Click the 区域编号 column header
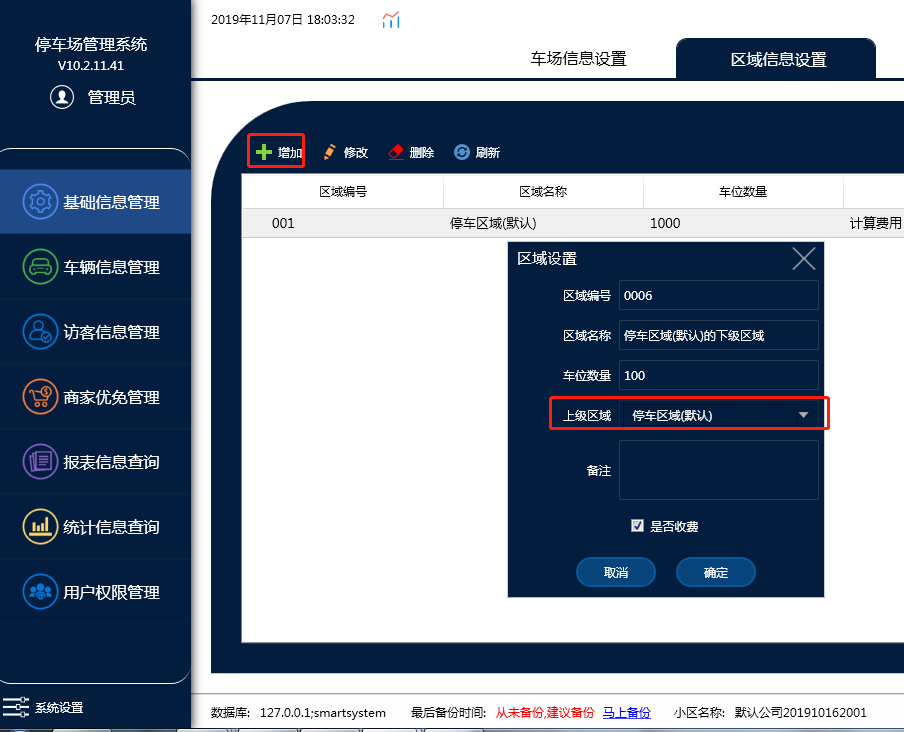 (343, 192)
